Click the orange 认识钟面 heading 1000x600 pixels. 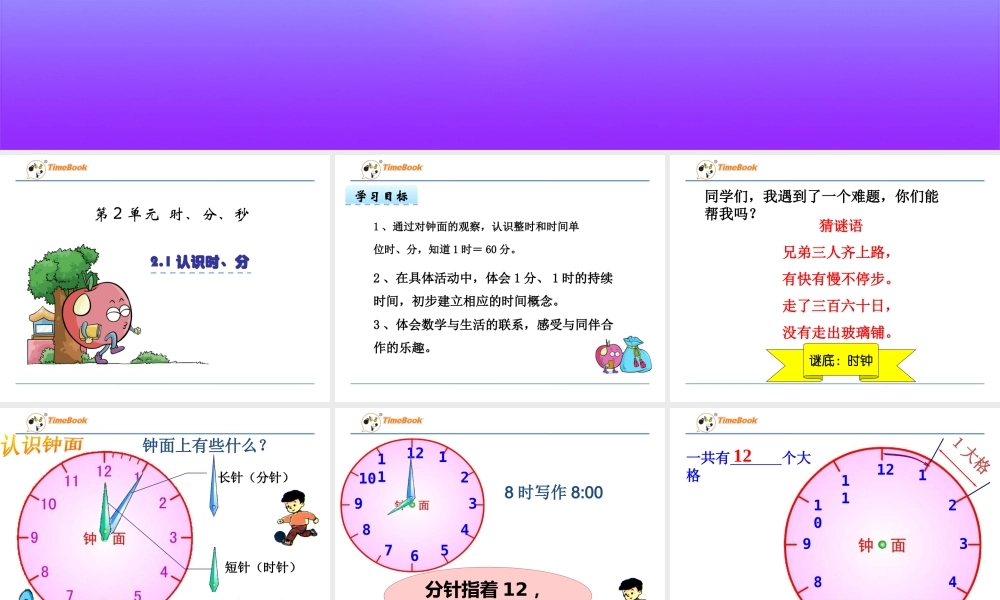click(x=42, y=445)
